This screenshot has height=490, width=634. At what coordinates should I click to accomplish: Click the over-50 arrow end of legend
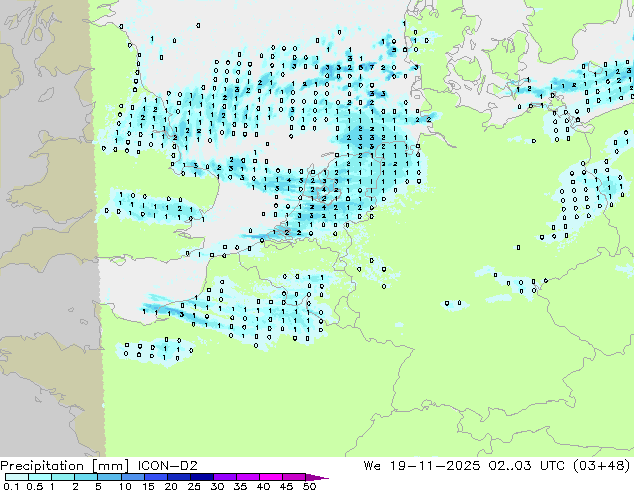pos(317,477)
